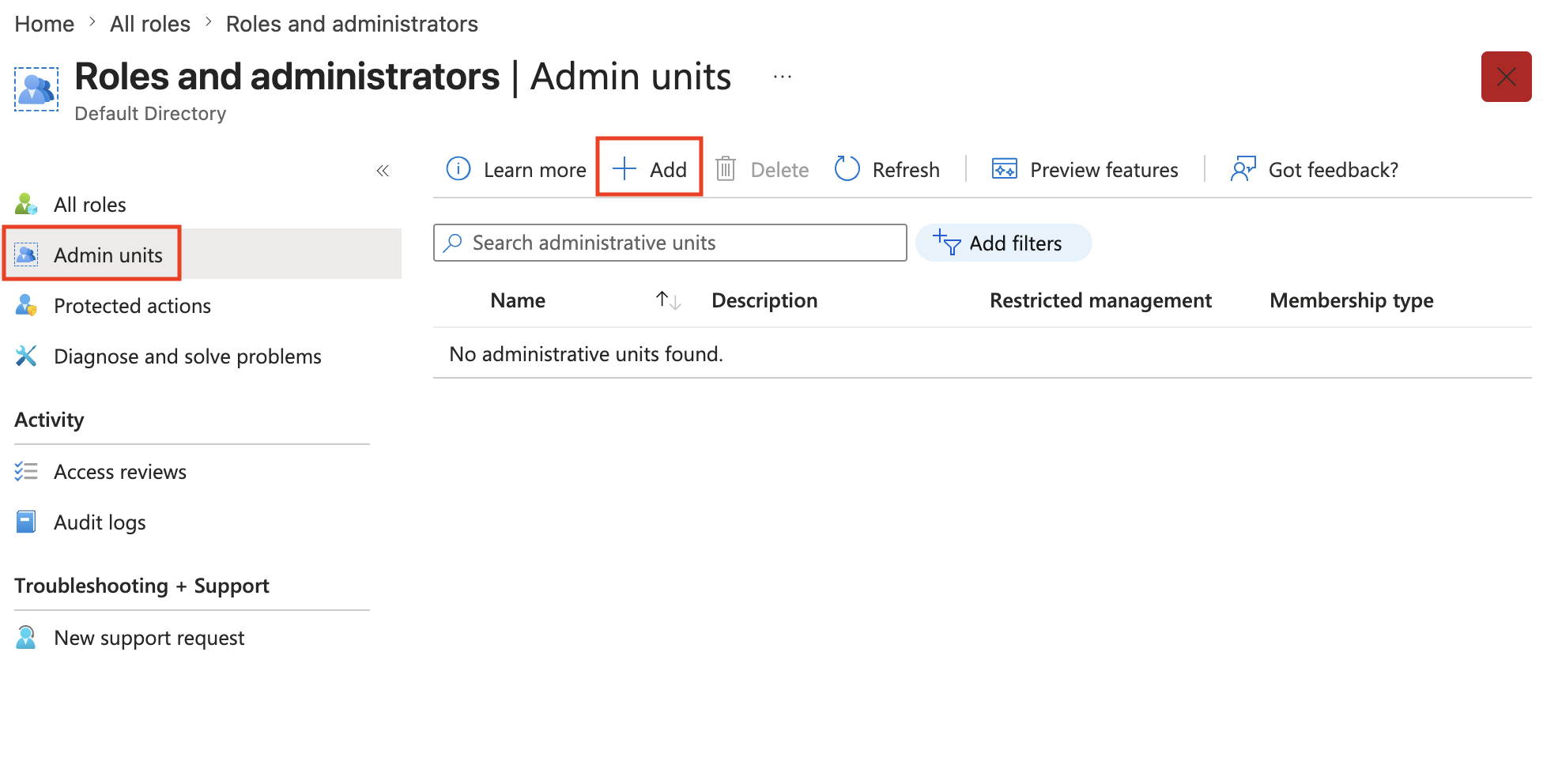The height and width of the screenshot is (784, 1543).
Task: Click the Protected actions shield icon
Action: (26, 306)
